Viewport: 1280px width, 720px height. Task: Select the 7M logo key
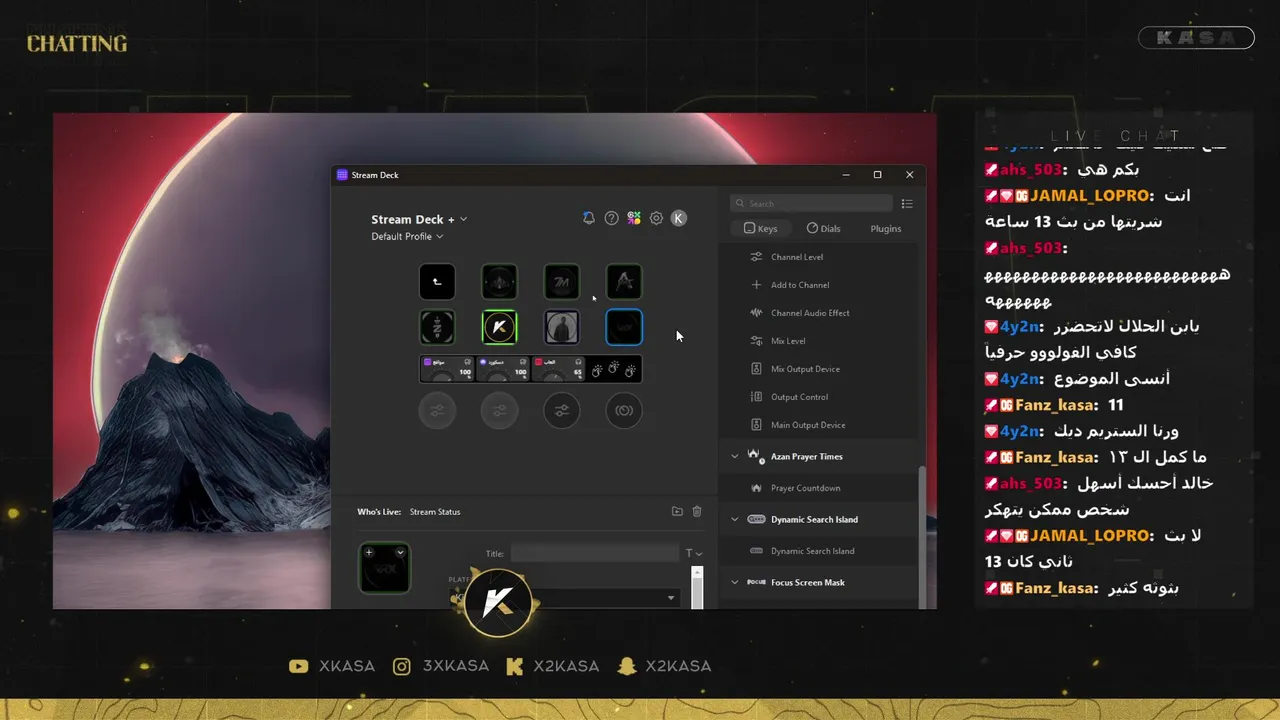coord(562,282)
